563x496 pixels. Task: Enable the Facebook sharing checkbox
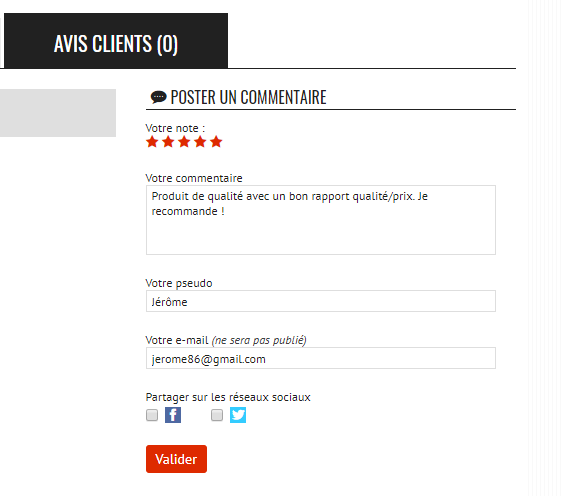tap(152, 415)
